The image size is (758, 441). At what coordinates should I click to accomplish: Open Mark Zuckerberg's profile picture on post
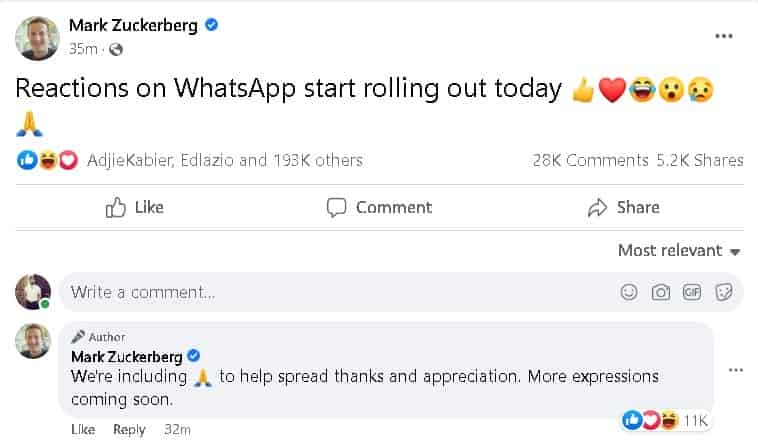pos(34,37)
